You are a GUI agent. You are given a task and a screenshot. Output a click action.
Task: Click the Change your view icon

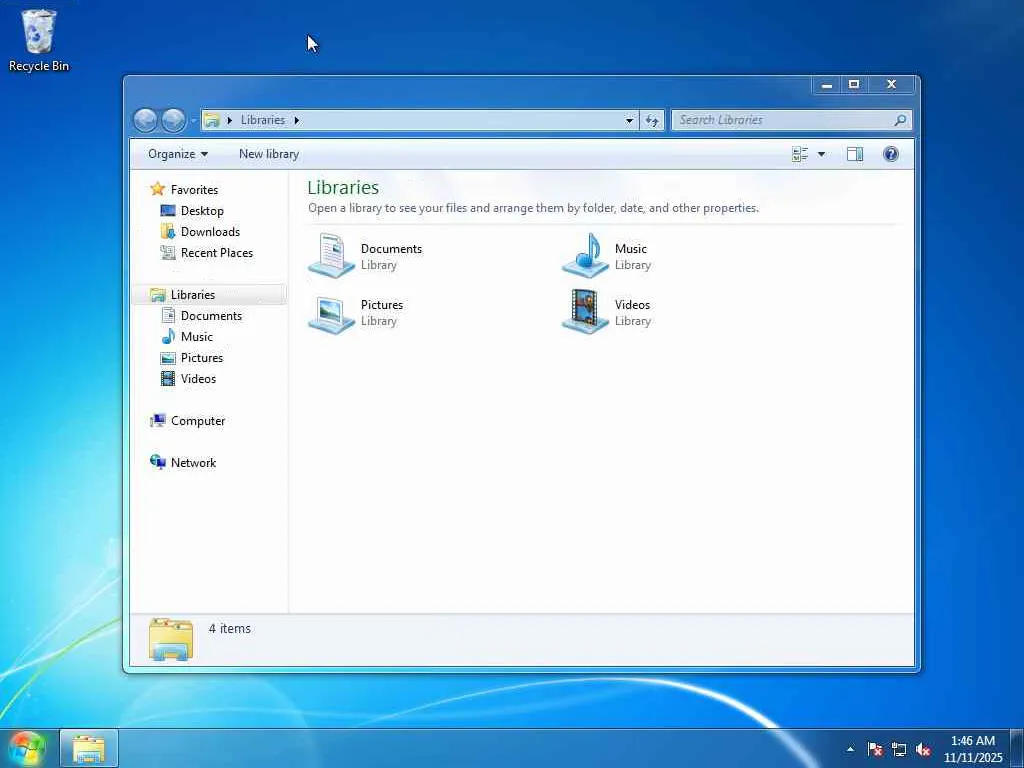800,154
